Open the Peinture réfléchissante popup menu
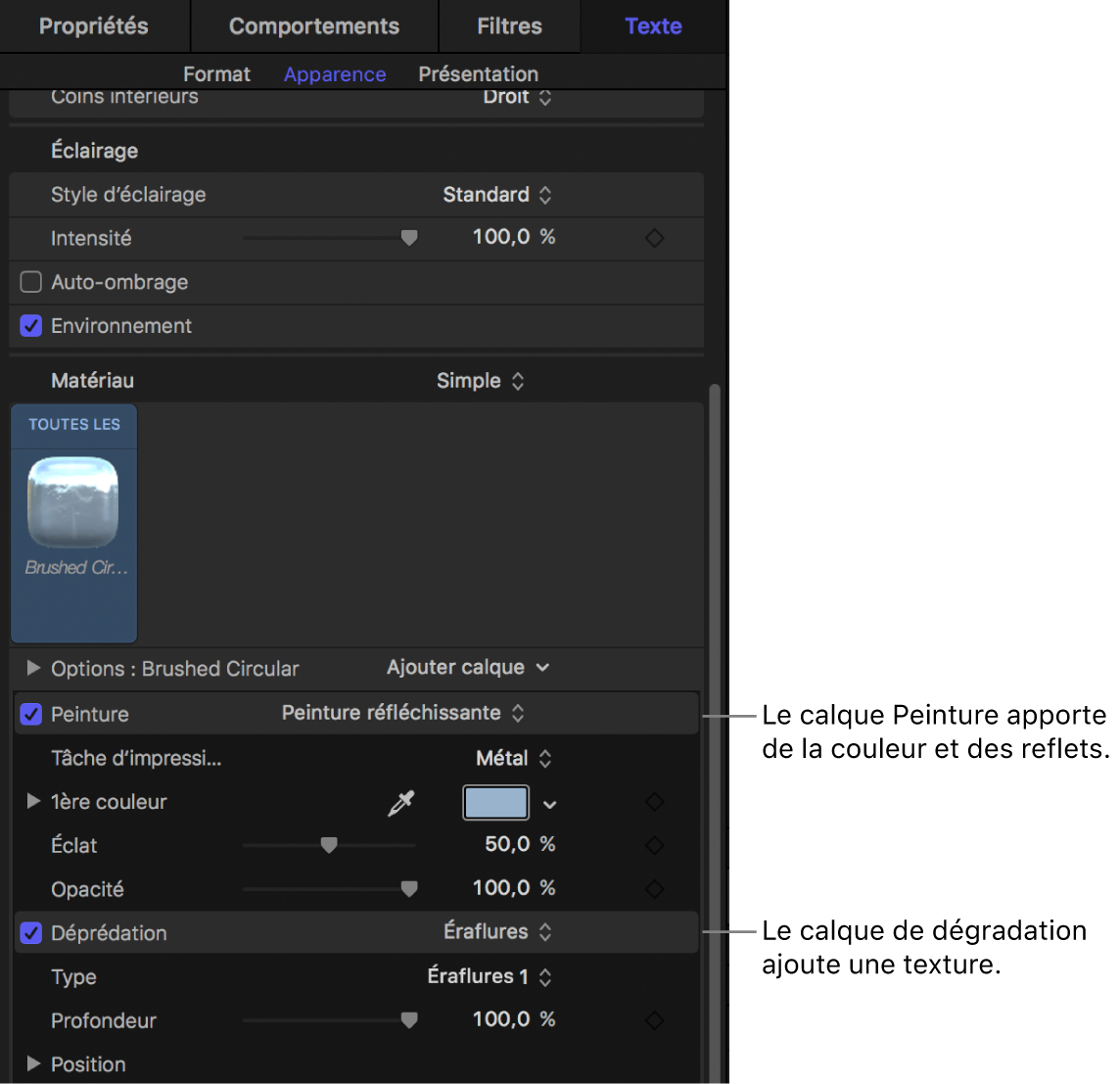 [x=402, y=713]
